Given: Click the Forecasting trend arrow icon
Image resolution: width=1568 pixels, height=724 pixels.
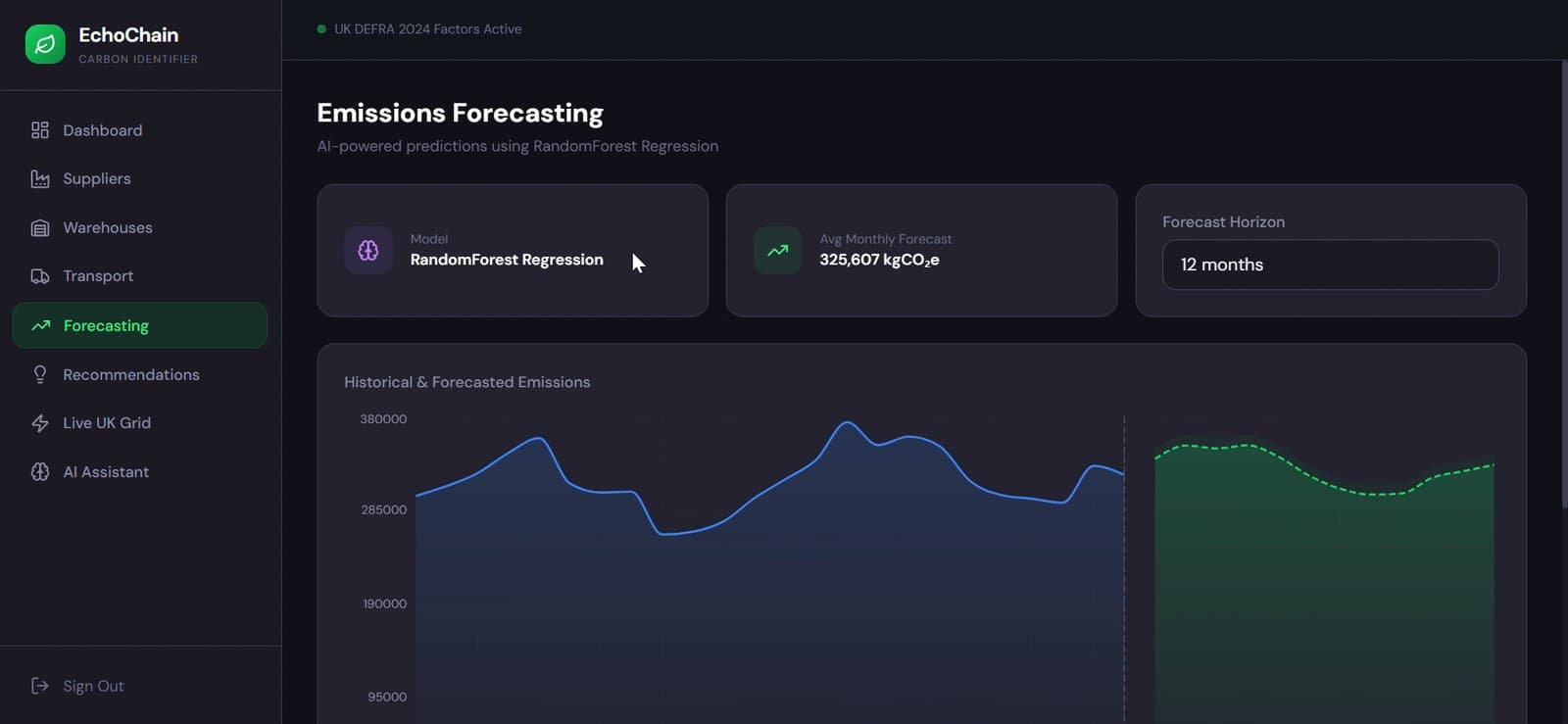Looking at the screenshot, I should [40, 325].
